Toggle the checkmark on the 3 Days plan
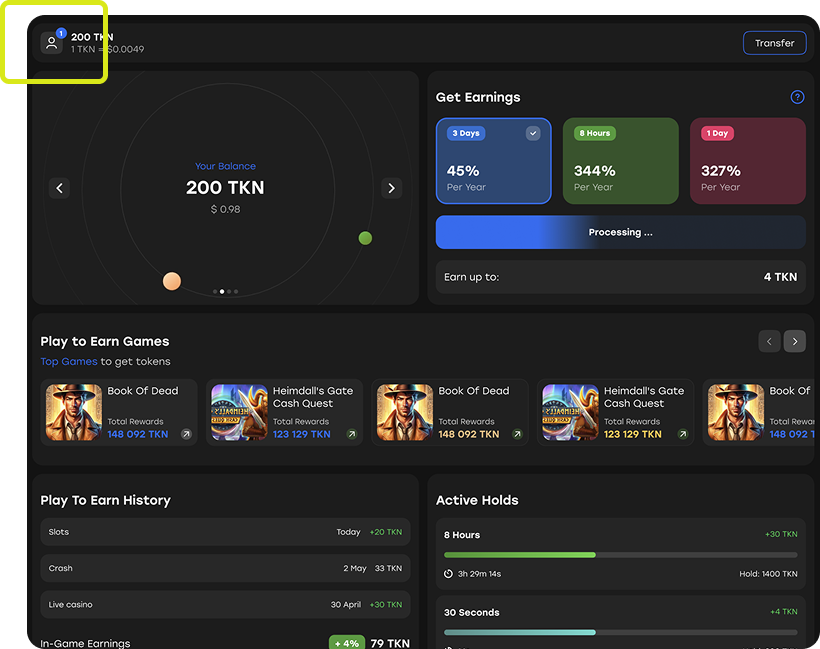This screenshot has height=649, width=820. pyautogui.click(x=533, y=133)
